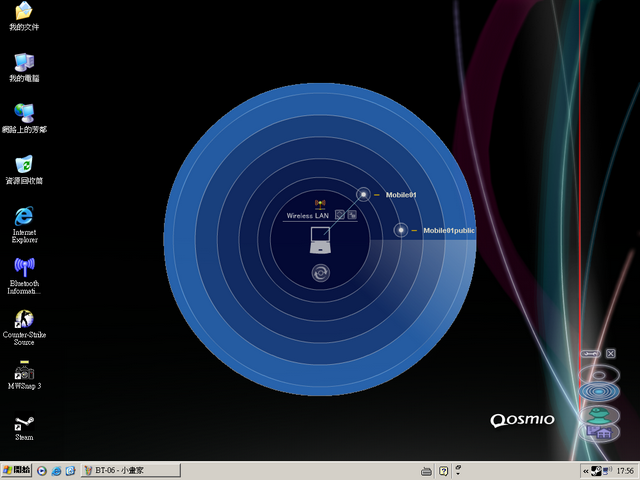Click the Mobile01public network label
The height and width of the screenshot is (480, 640).
tap(449, 231)
